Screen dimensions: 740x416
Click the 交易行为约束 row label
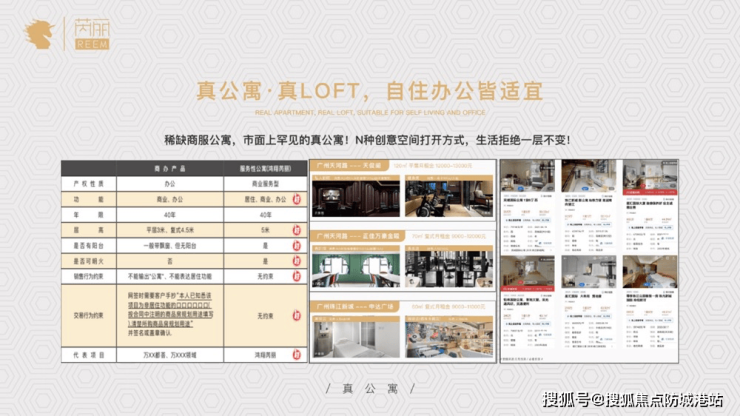point(89,315)
